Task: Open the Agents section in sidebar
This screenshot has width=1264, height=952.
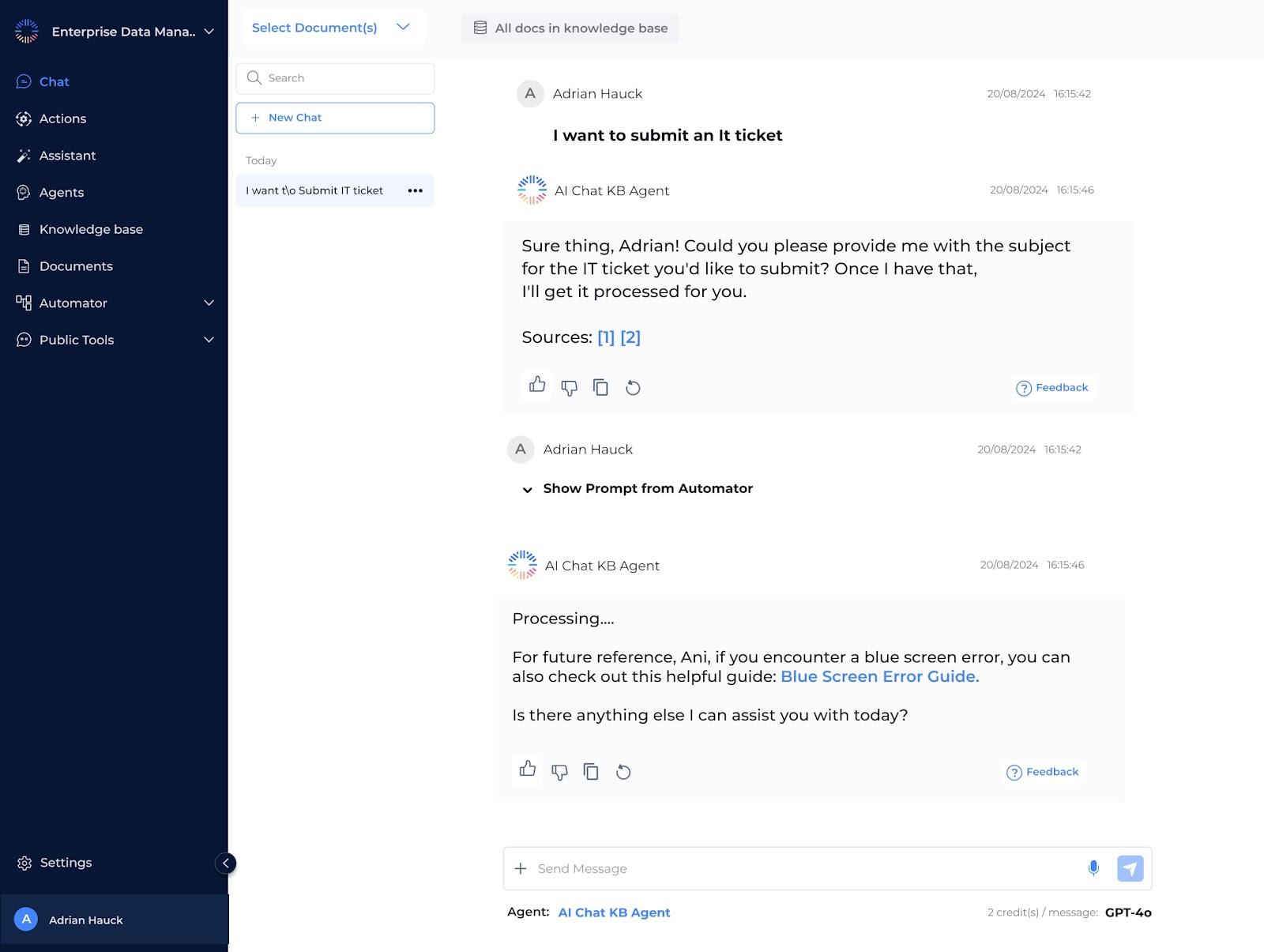Action: (x=61, y=192)
